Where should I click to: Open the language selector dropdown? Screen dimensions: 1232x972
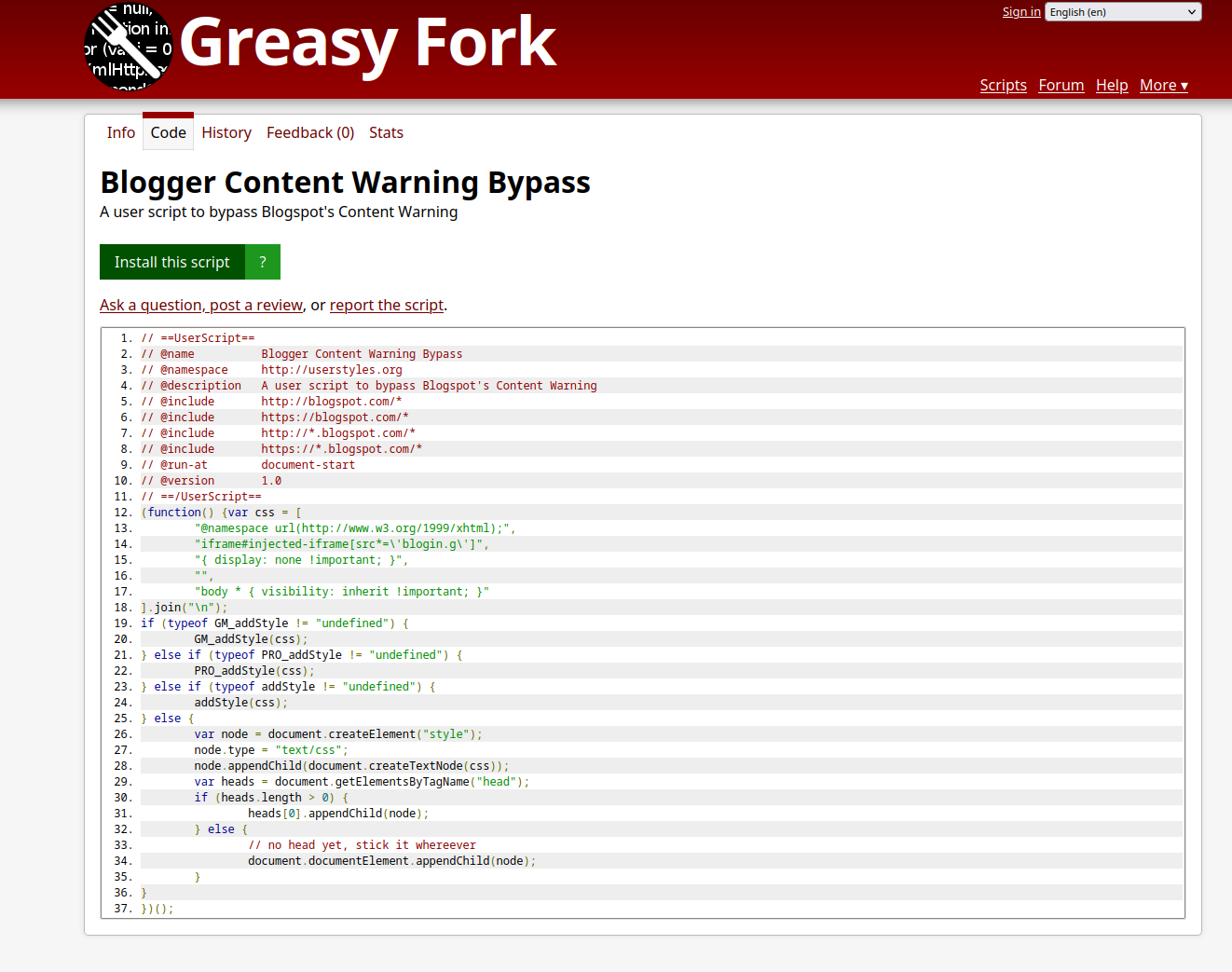click(1122, 12)
